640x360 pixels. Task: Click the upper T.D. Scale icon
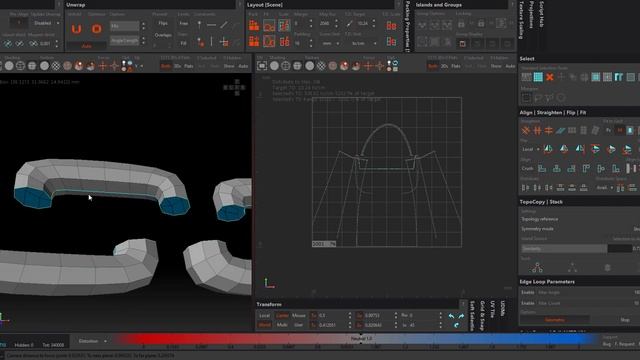391,26
